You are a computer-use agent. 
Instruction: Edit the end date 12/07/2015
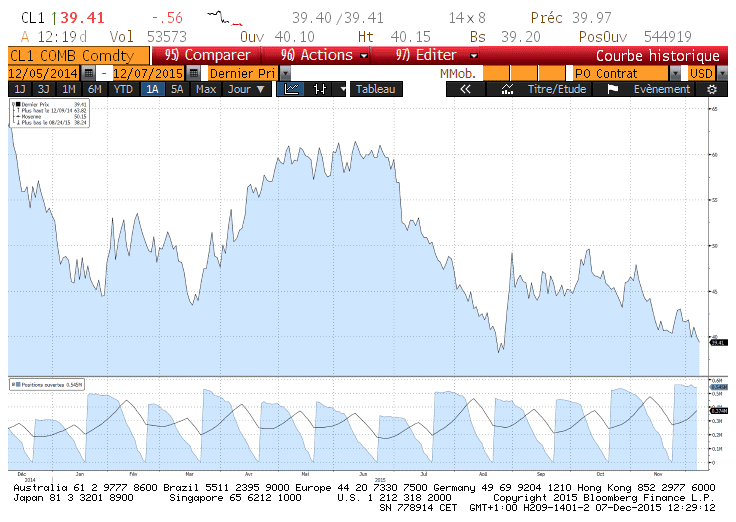click(148, 73)
